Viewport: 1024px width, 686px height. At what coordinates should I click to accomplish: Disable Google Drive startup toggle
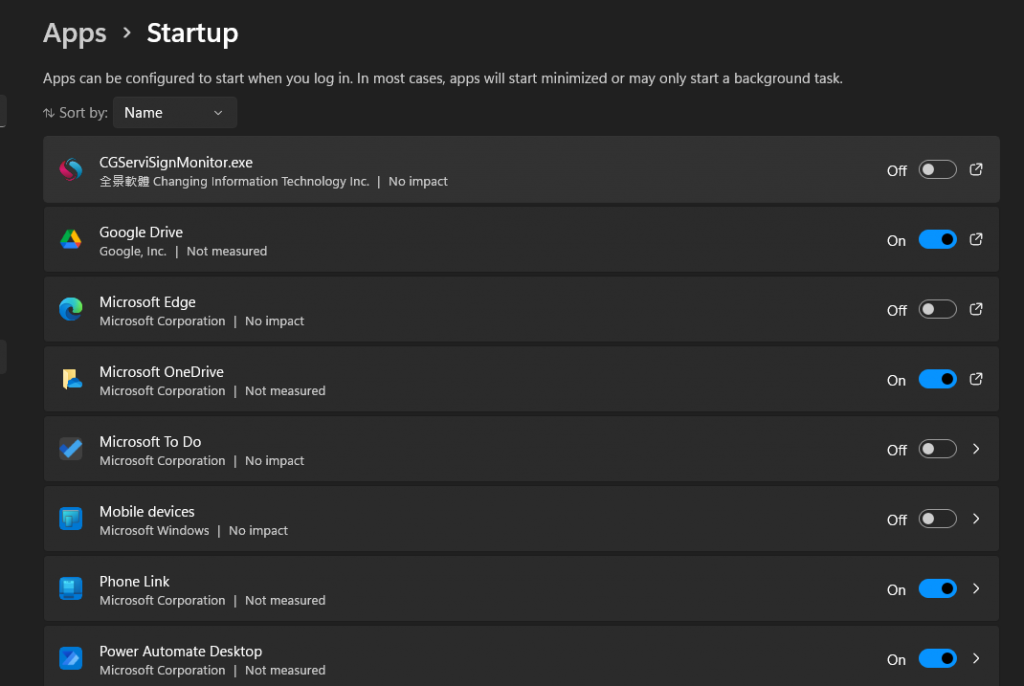pos(937,240)
